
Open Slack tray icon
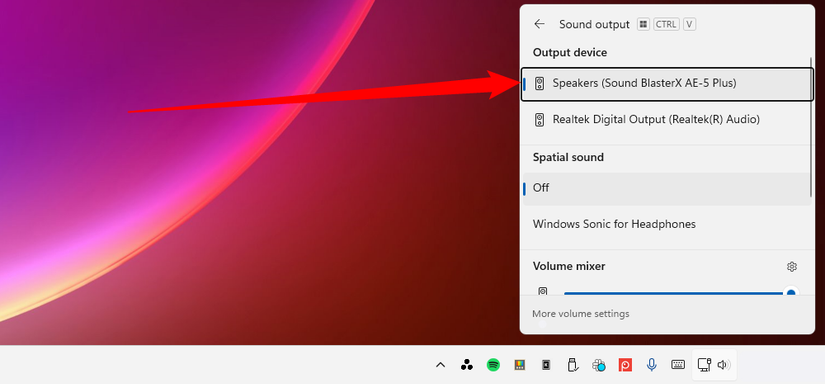pos(599,365)
